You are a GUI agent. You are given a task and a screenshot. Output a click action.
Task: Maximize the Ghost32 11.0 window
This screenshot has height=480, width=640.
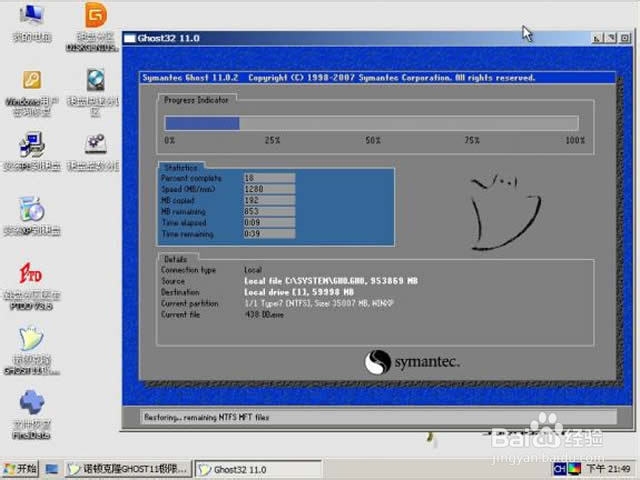point(611,38)
